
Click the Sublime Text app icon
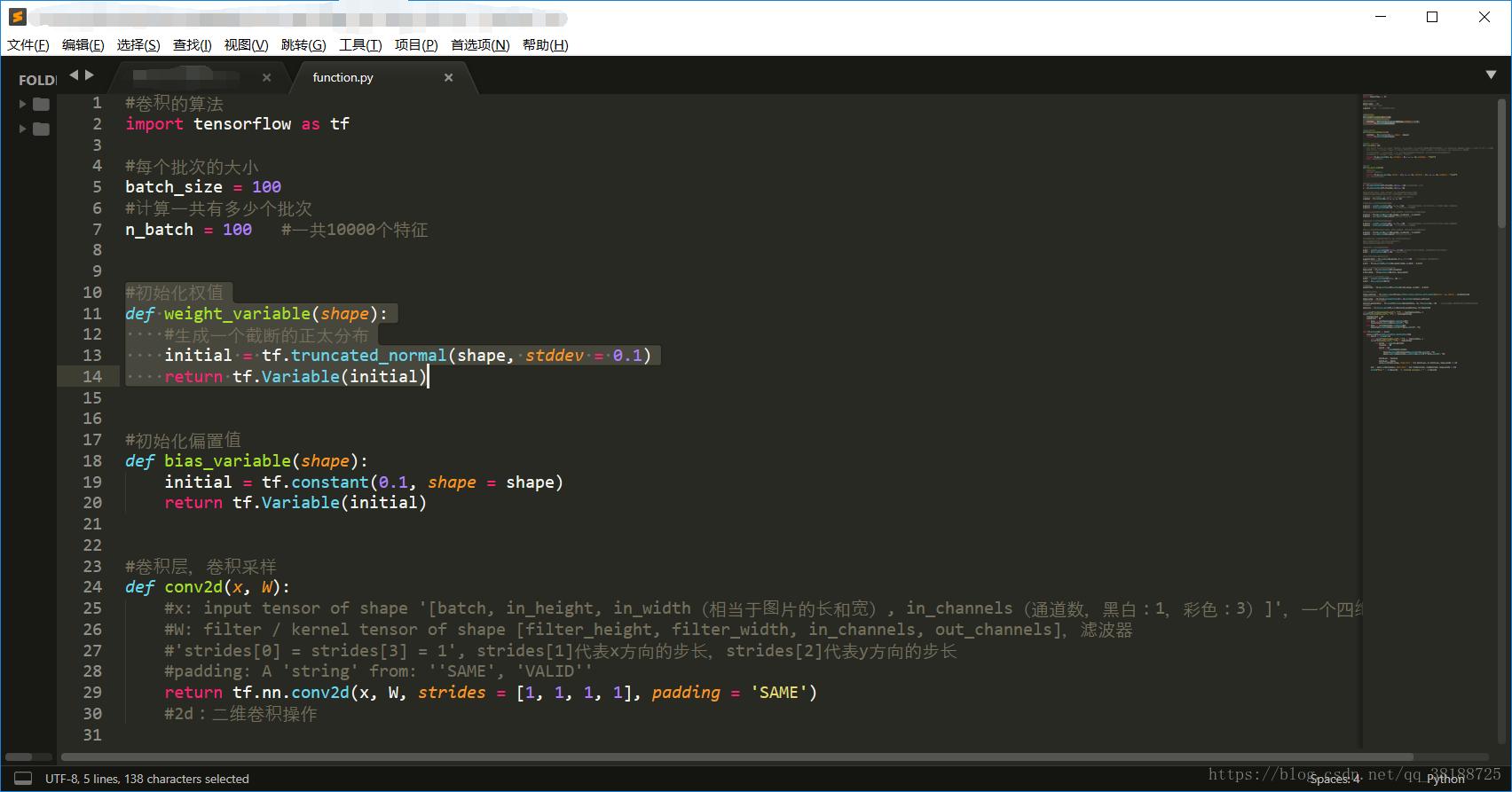(x=17, y=17)
